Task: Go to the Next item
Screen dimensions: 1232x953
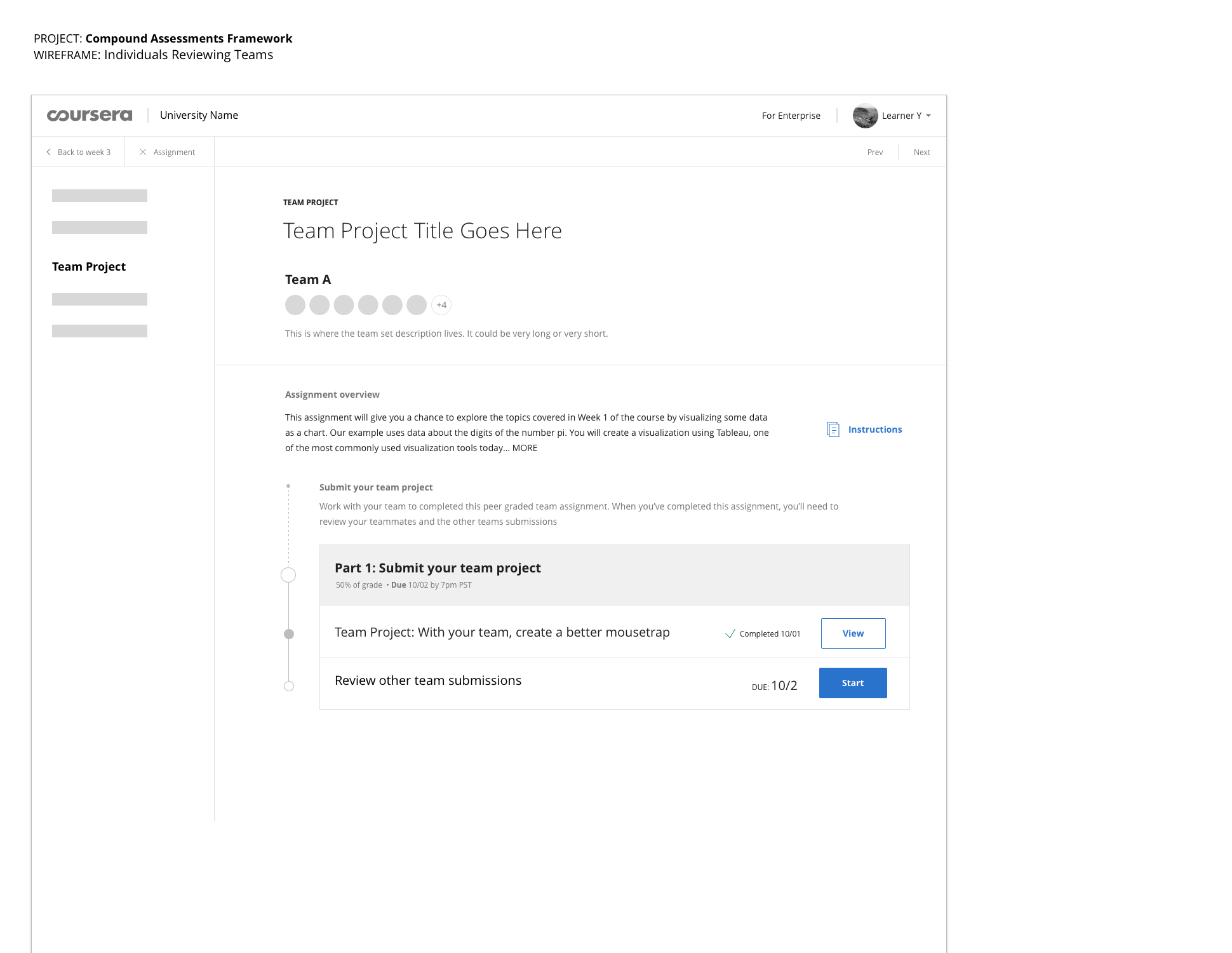Action: point(922,152)
